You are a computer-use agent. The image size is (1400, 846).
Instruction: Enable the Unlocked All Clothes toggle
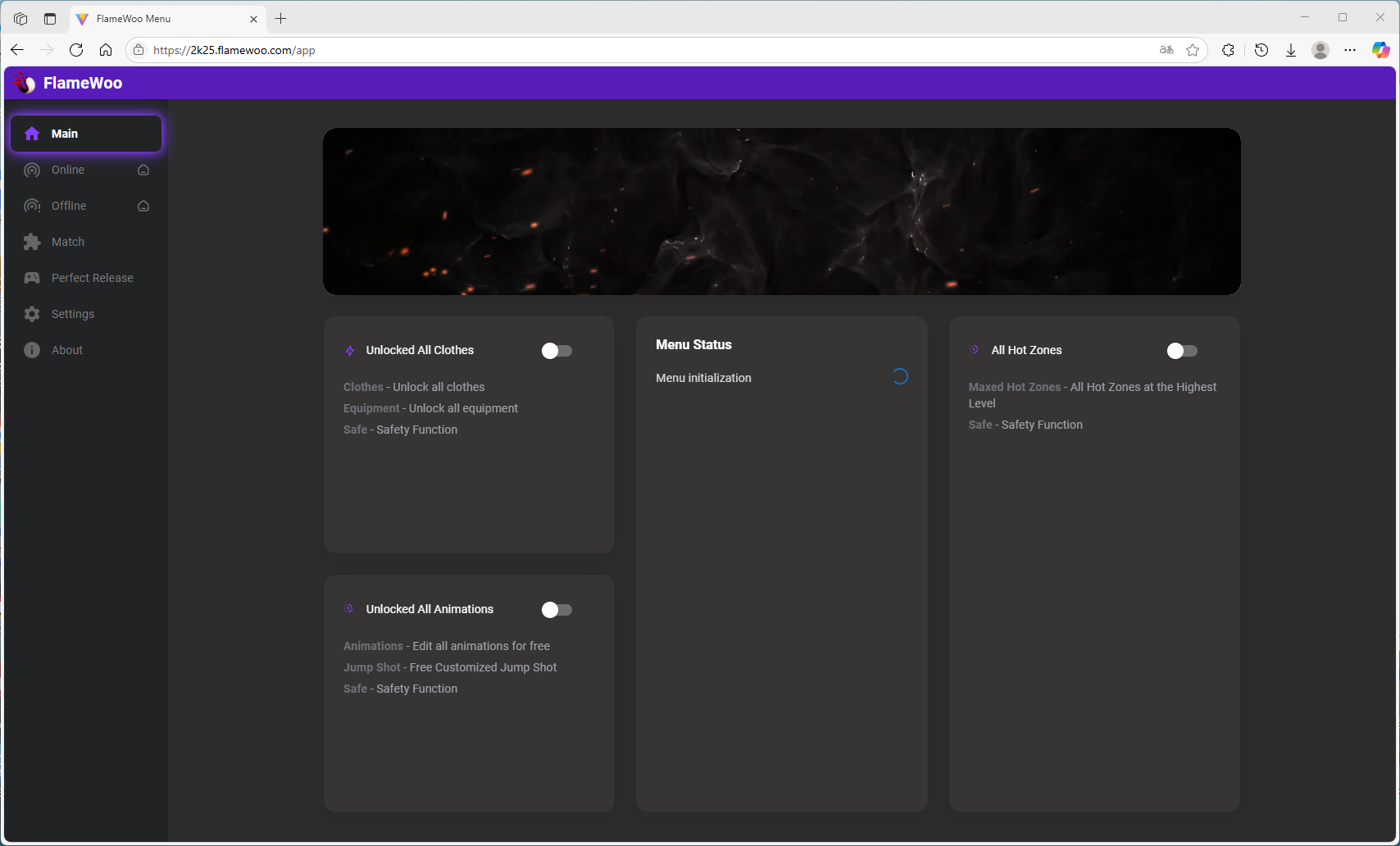557,351
